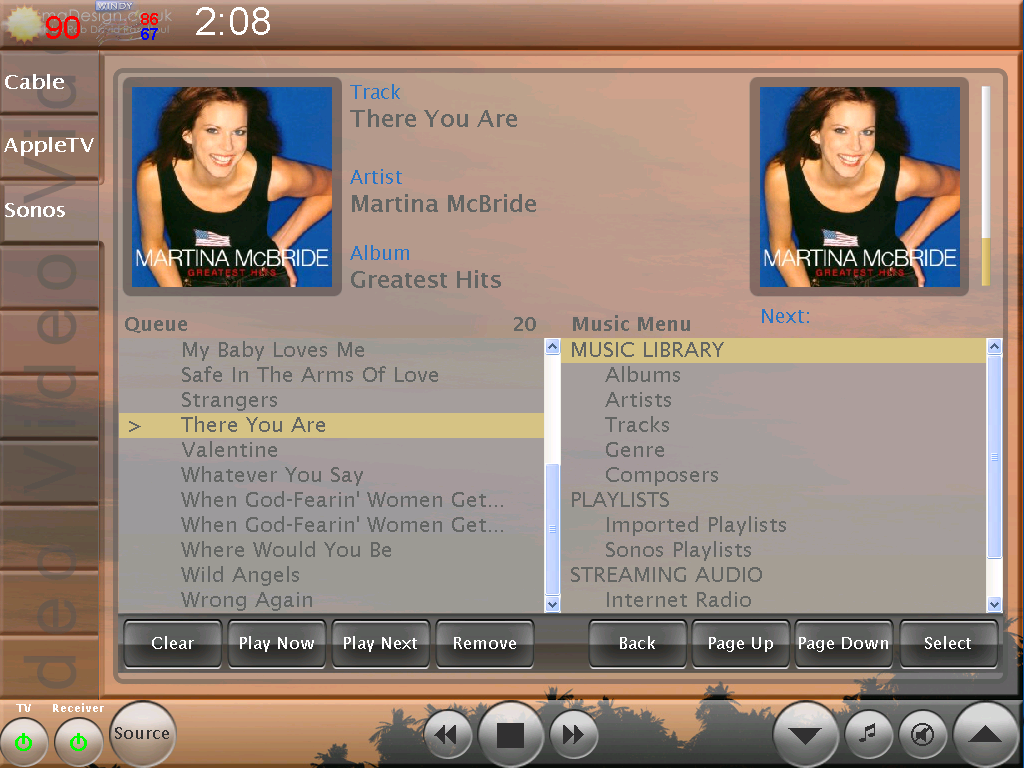Click music menu scrollbar down arrow

994,604
